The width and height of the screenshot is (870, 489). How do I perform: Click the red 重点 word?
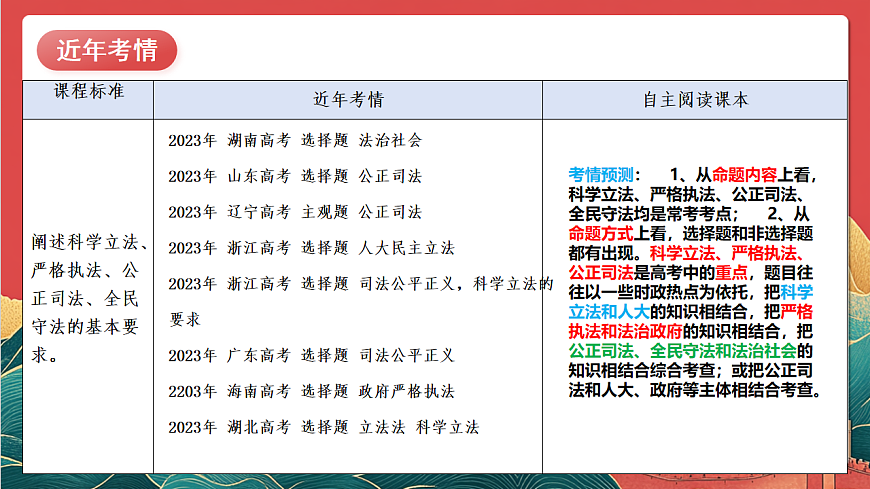click(731, 273)
